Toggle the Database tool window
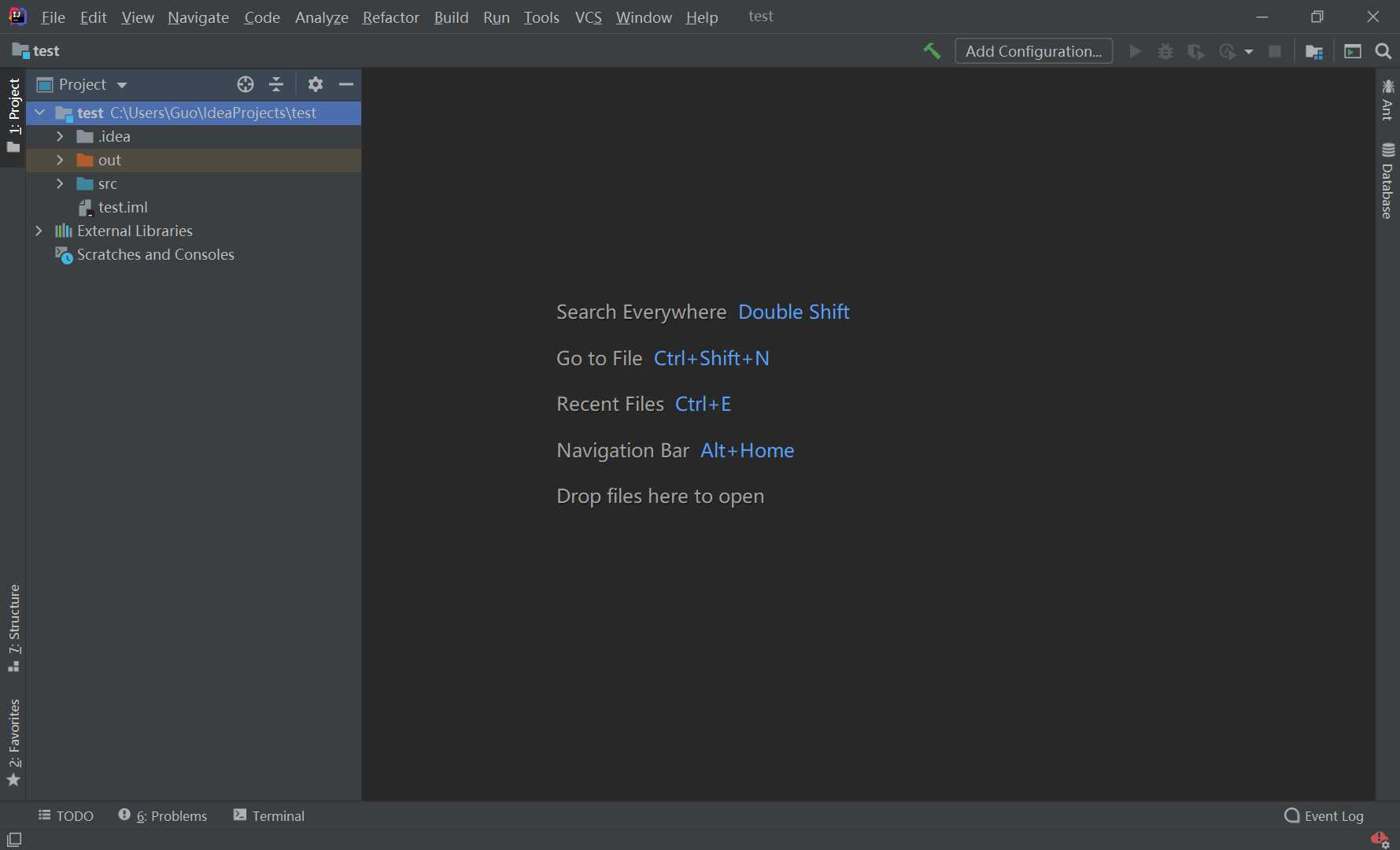The width and height of the screenshot is (1400, 850). (x=1388, y=180)
